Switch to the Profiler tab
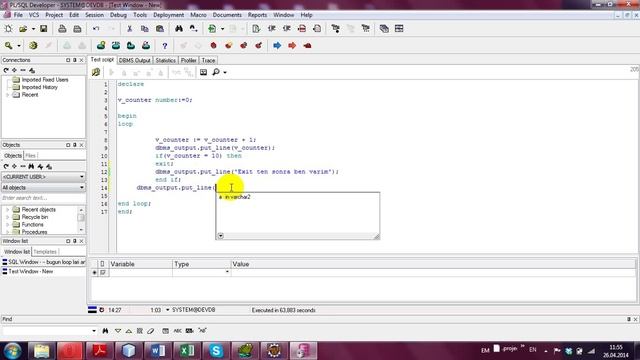The image size is (640, 360). point(189,60)
